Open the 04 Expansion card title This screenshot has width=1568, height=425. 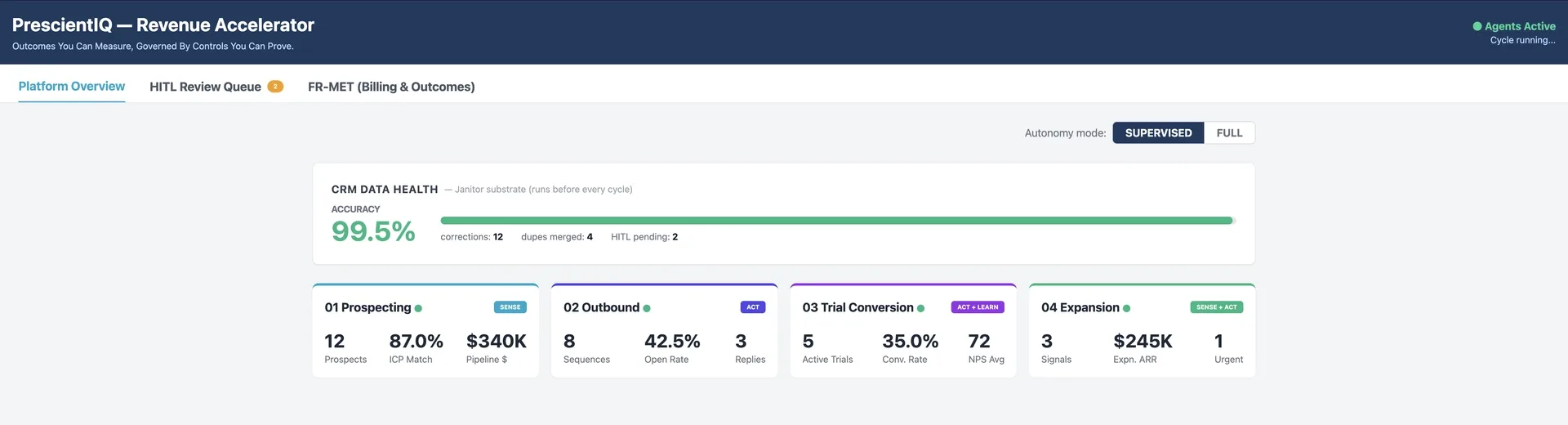tap(1080, 307)
